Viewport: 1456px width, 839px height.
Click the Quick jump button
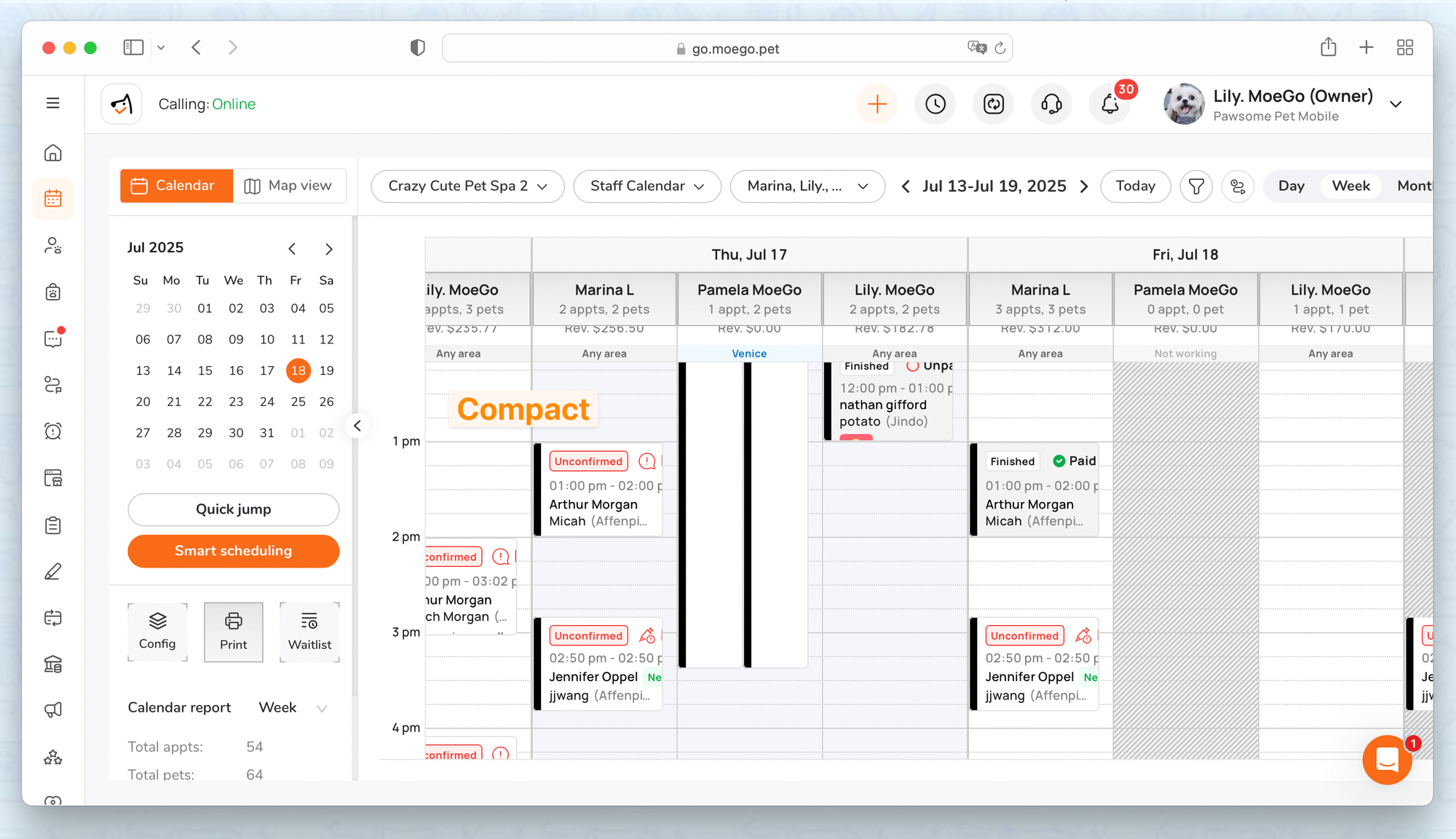coord(233,509)
